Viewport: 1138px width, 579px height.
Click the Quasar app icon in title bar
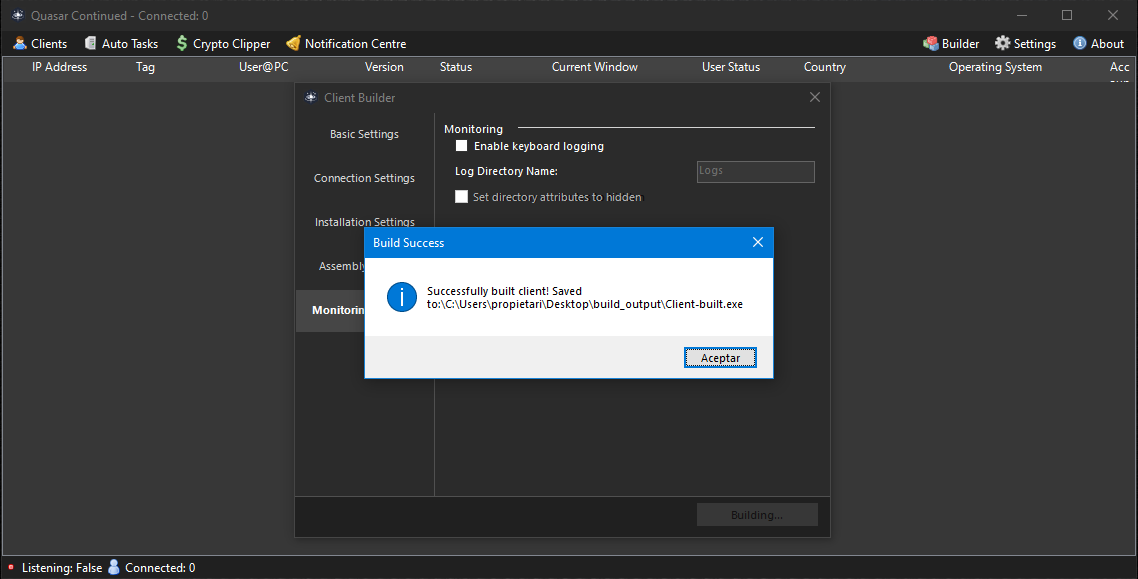click(x=17, y=15)
